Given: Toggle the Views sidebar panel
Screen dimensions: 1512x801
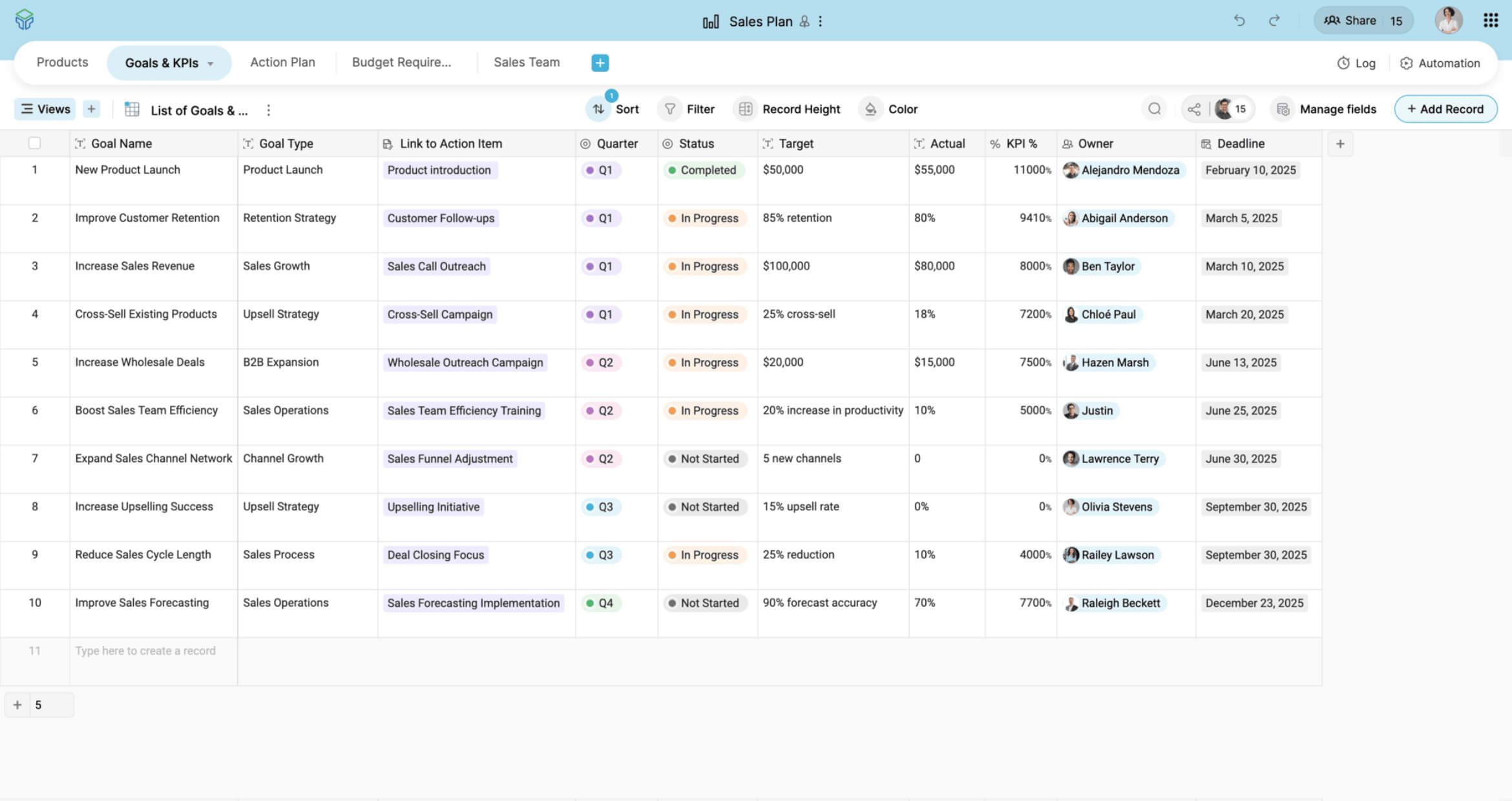Looking at the screenshot, I should [45, 109].
